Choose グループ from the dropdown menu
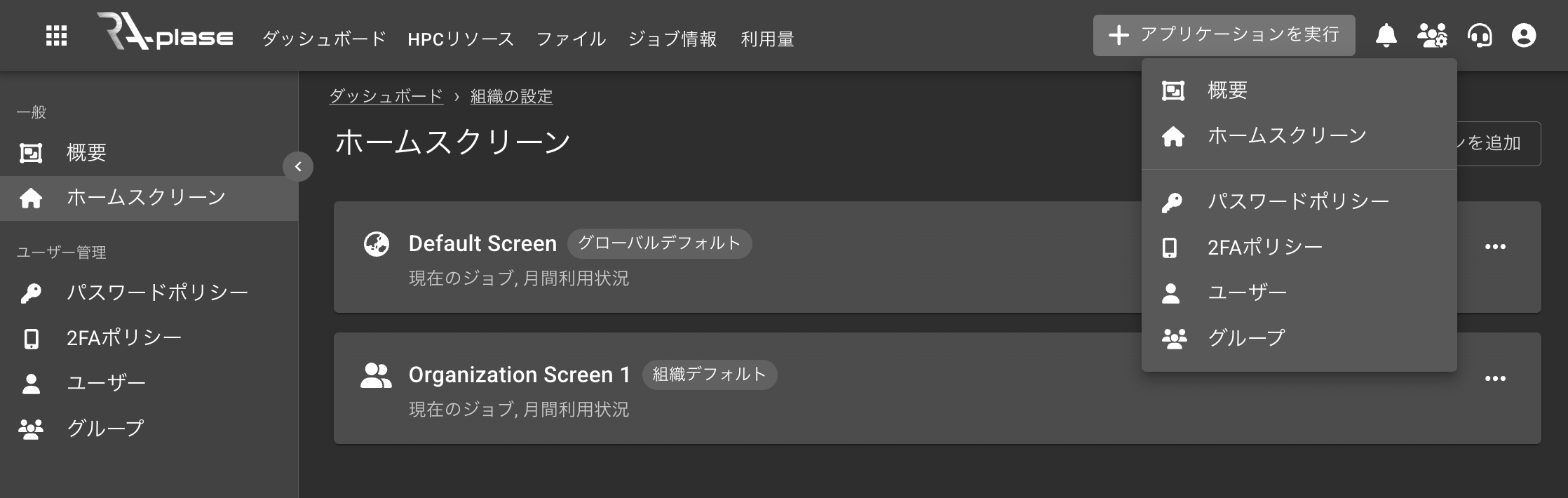The height and width of the screenshot is (498, 1568). (x=1246, y=338)
